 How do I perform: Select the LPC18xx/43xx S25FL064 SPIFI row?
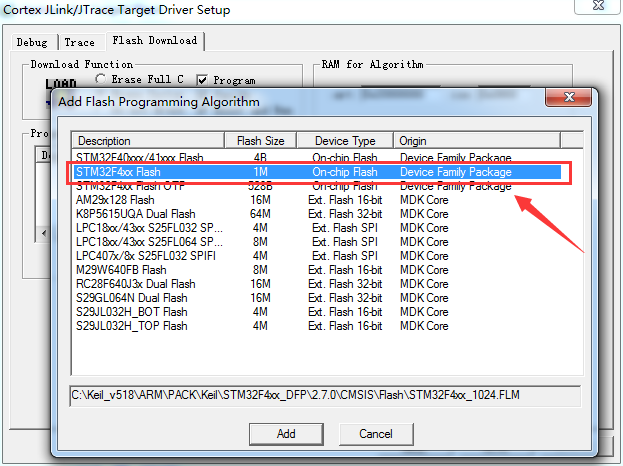point(317,242)
